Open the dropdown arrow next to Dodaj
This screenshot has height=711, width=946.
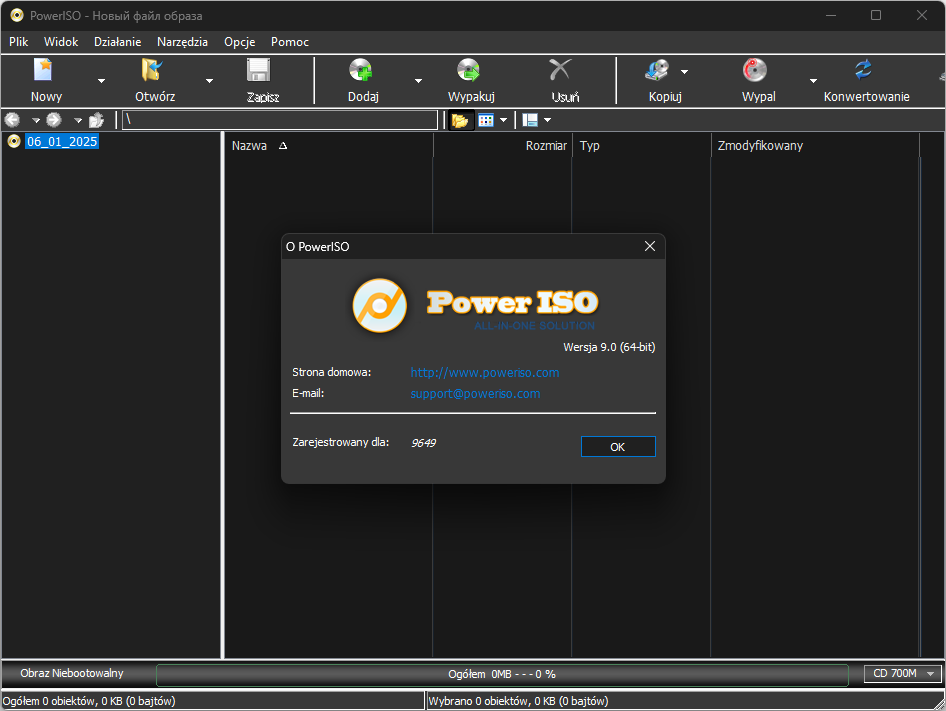(418, 81)
